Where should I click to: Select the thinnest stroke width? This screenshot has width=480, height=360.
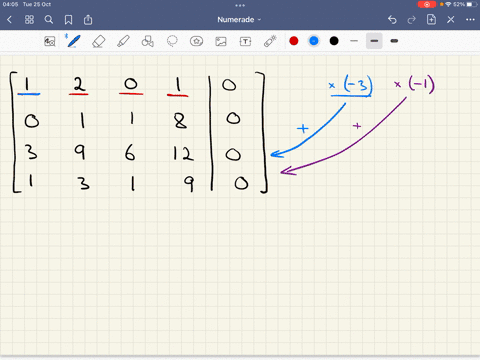[354, 41]
